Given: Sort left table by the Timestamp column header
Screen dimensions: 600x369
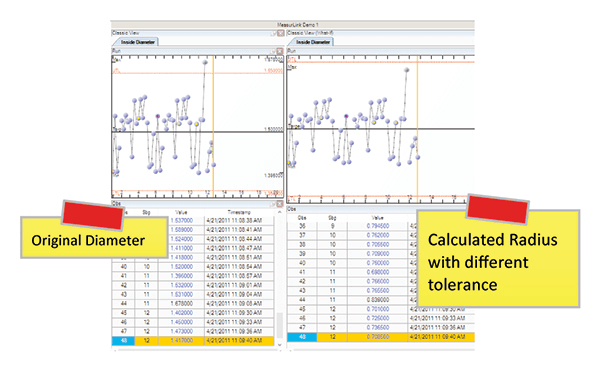Looking at the screenshot, I should pyautogui.click(x=239, y=212).
